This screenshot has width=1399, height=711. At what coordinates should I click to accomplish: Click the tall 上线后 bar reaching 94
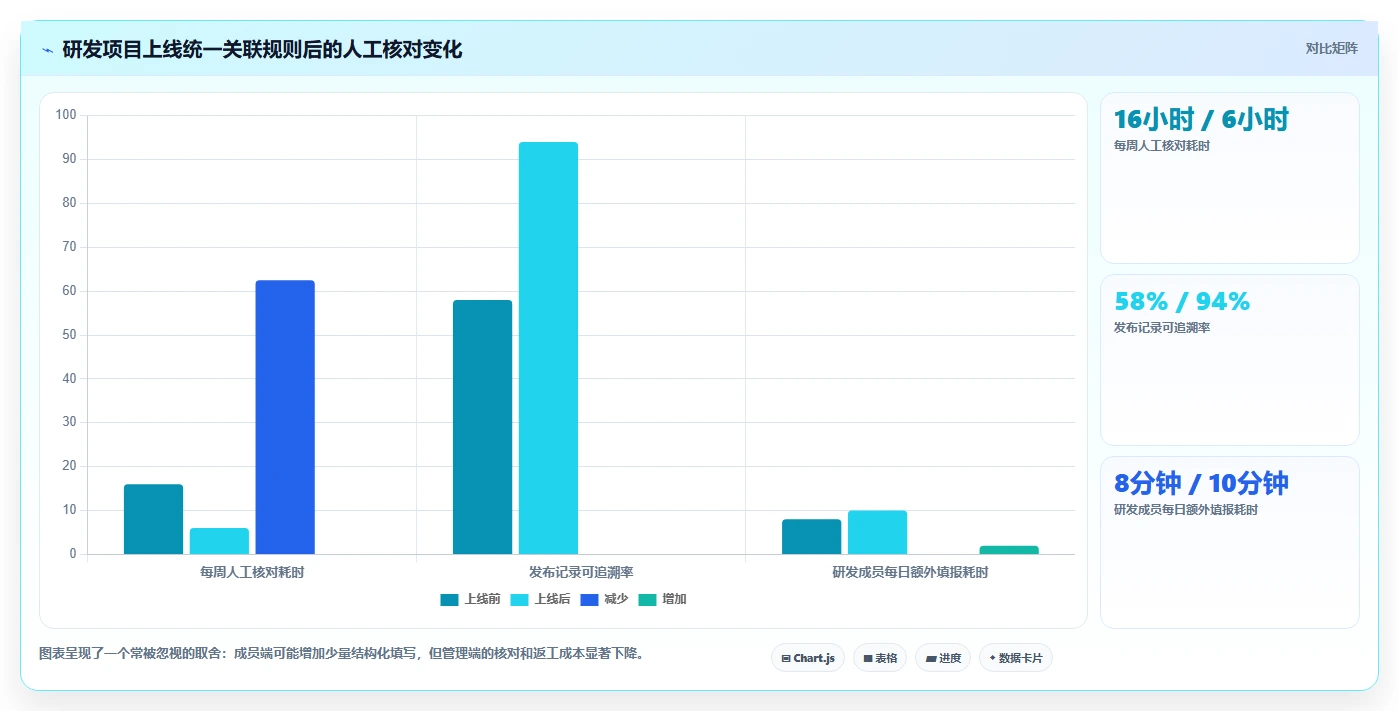pyautogui.click(x=548, y=348)
